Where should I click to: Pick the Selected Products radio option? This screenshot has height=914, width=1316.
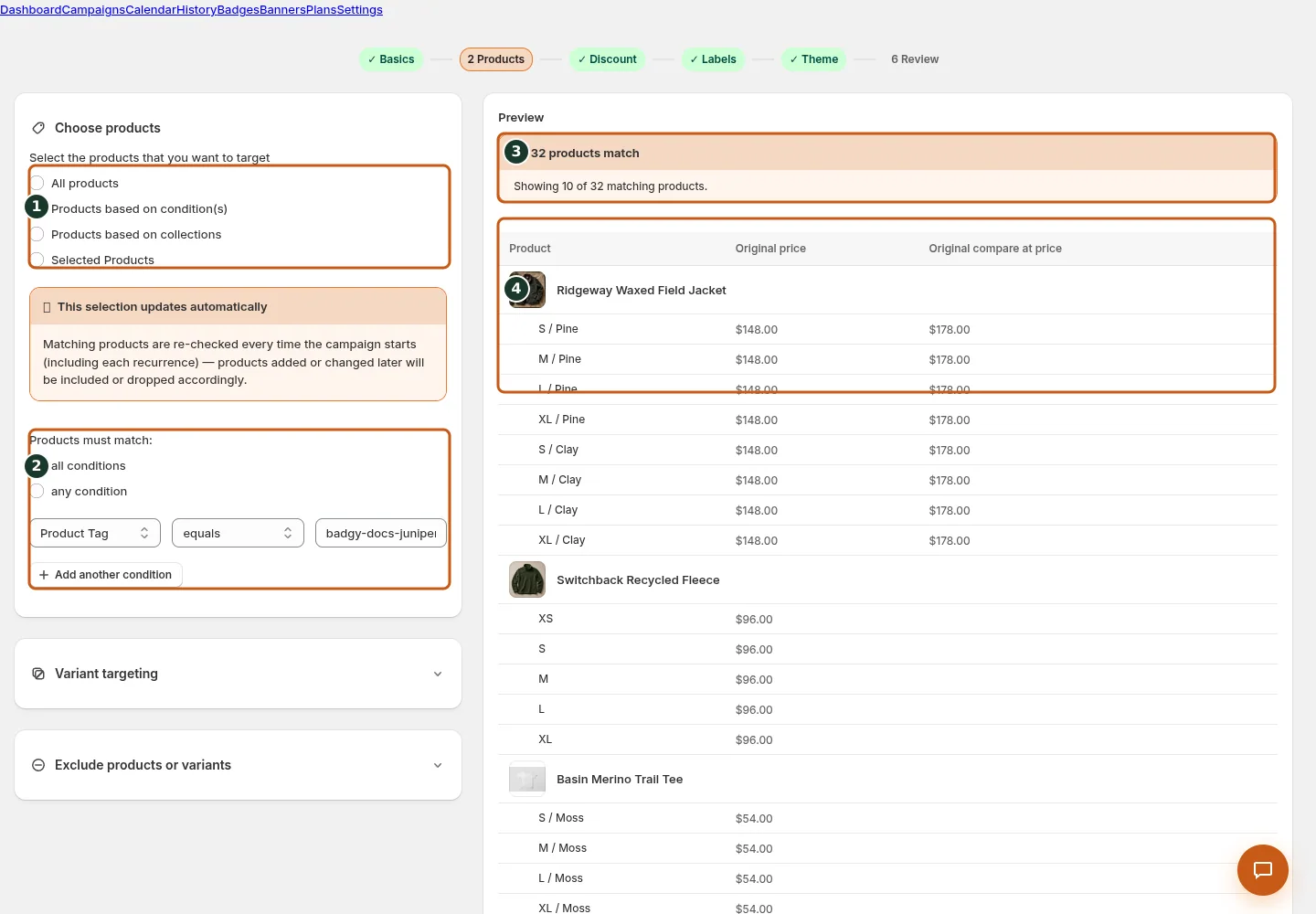(x=37, y=260)
